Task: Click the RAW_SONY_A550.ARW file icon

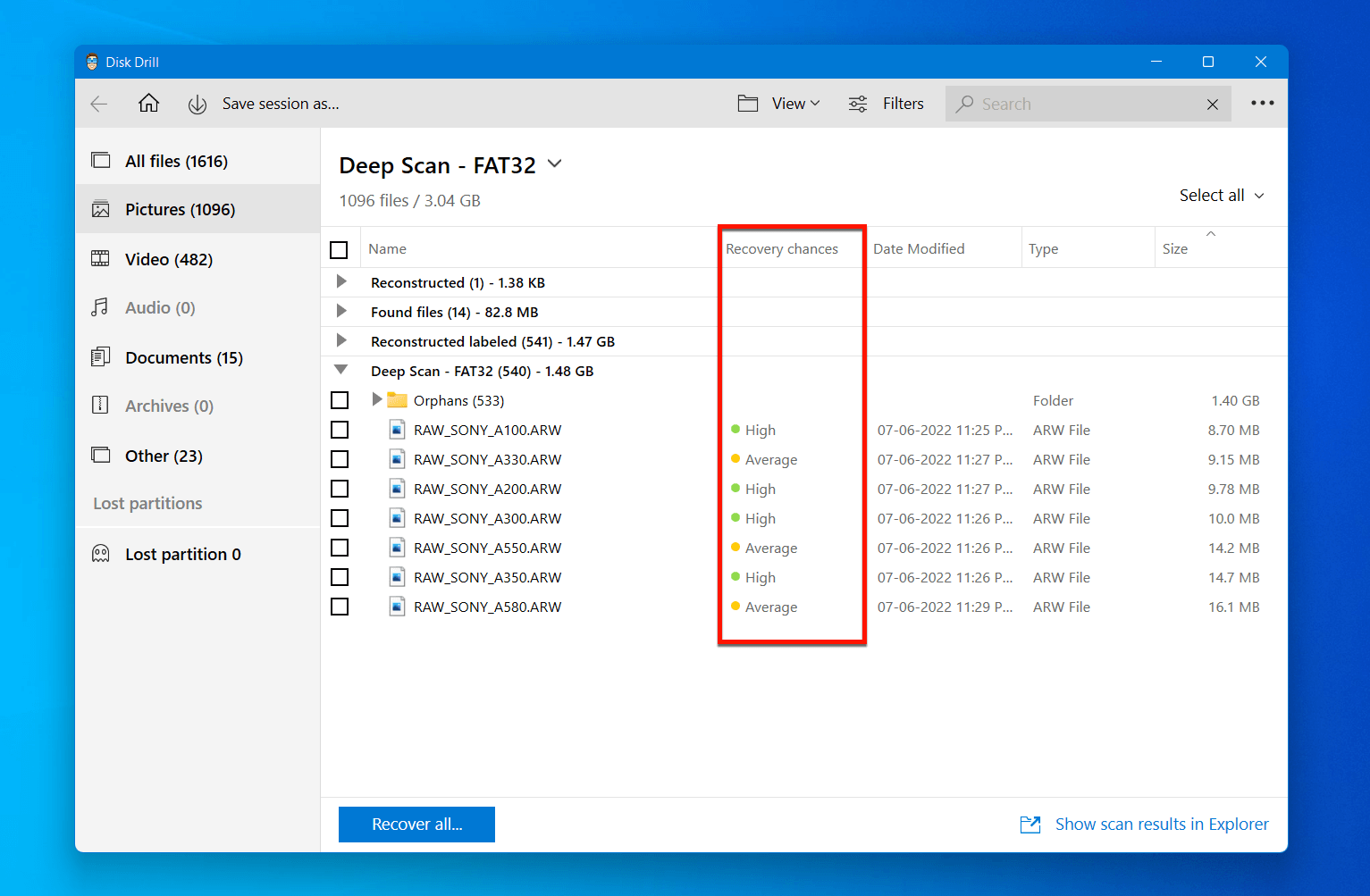Action: [398, 548]
